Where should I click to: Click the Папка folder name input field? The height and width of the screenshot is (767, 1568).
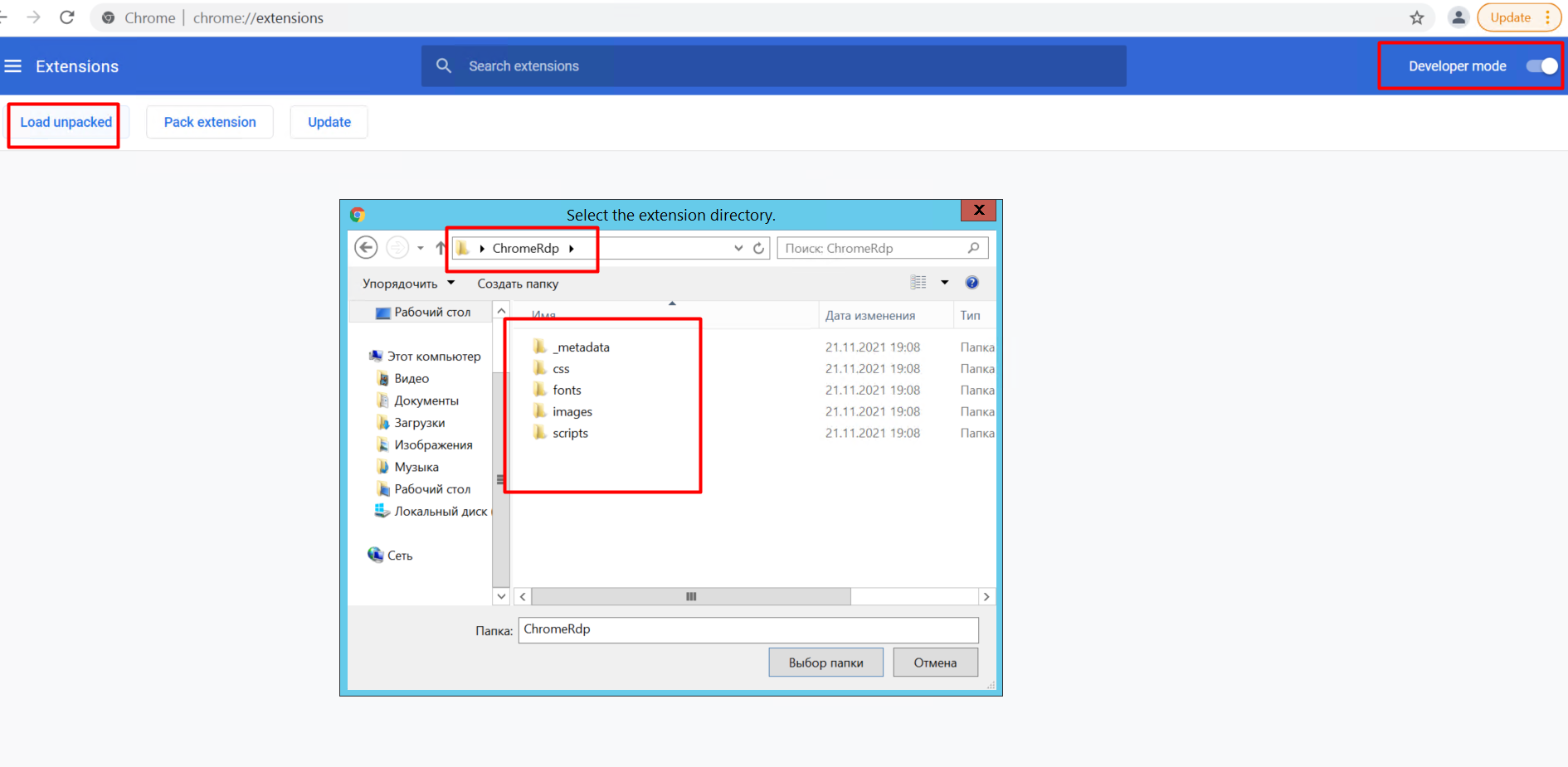pos(748,629)
